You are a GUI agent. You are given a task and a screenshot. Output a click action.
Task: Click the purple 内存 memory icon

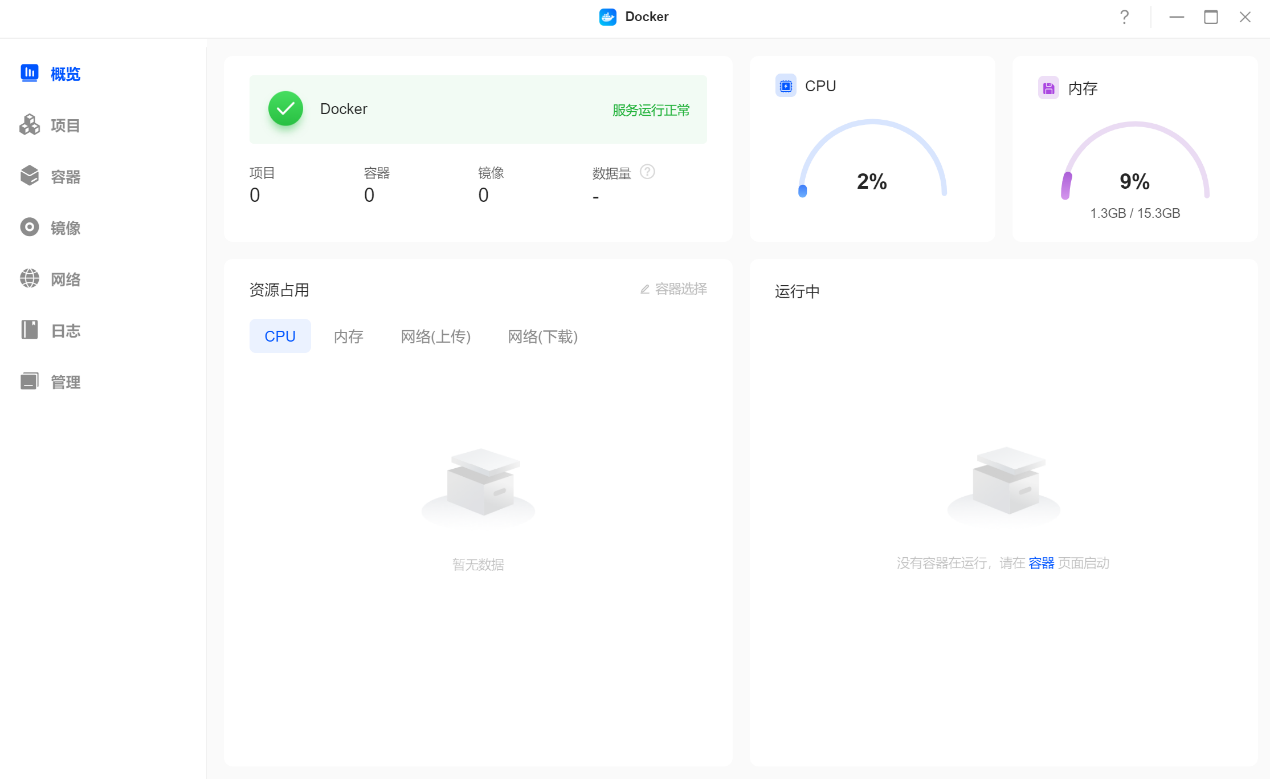coord(1049,88)
